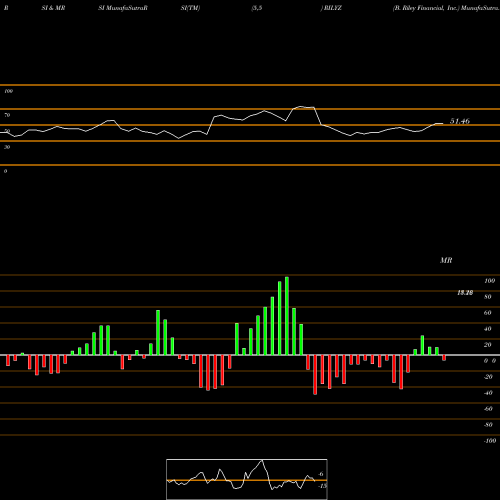
Task: Click the MR axis label 80
Action: click(x=488, y=297)
